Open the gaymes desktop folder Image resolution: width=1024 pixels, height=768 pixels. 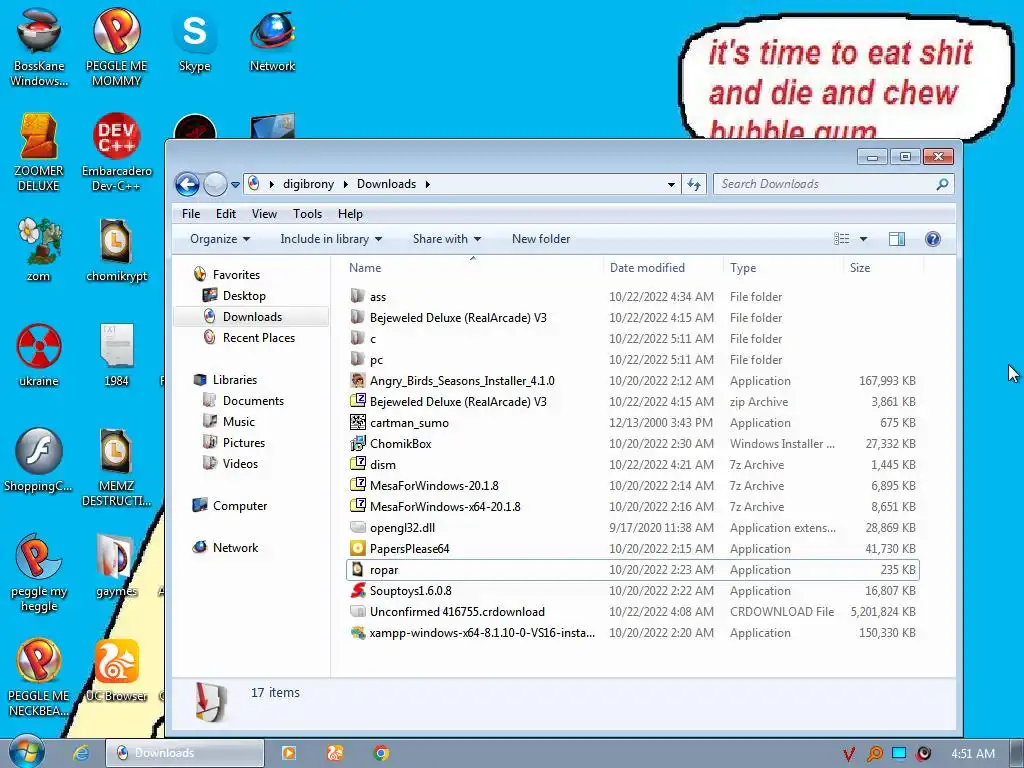(x=116, y=566)
